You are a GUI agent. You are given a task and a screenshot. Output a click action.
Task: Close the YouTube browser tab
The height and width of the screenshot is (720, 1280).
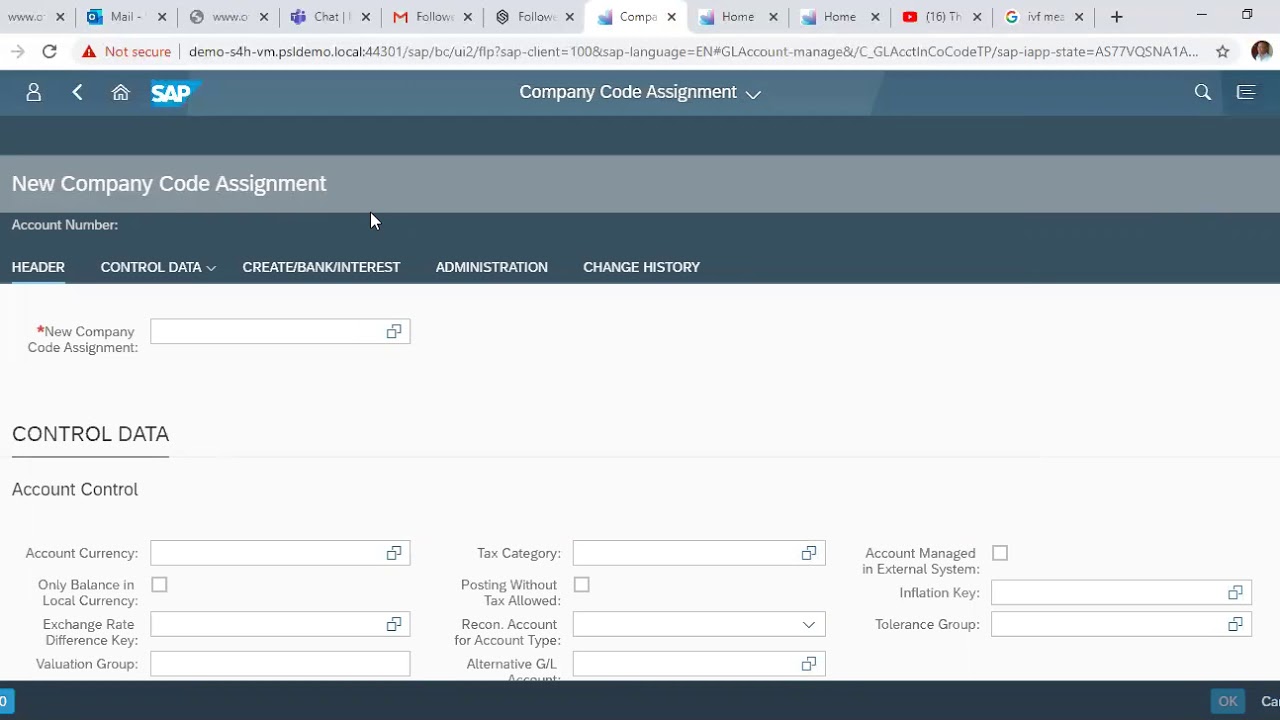coord(977,17)
